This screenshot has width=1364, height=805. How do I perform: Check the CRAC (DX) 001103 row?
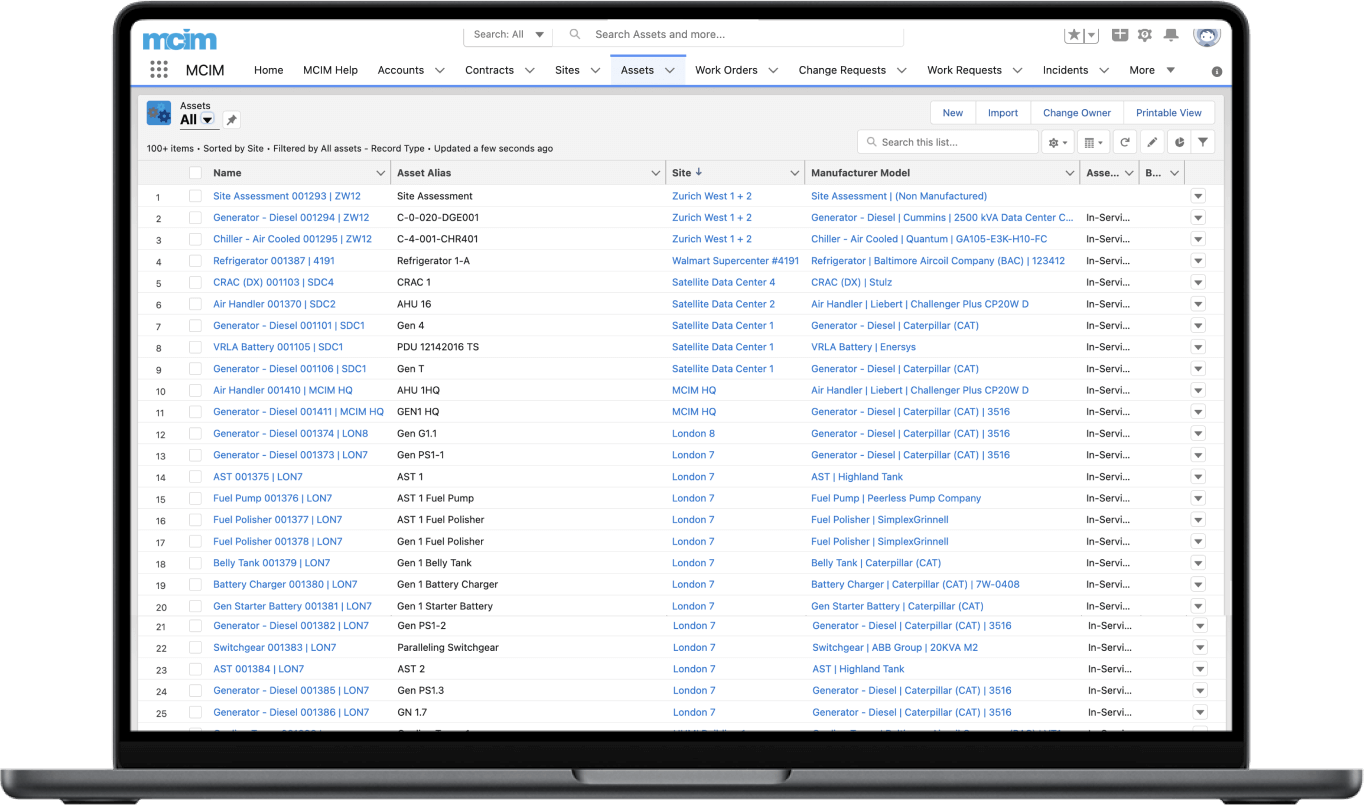(195, 282)
